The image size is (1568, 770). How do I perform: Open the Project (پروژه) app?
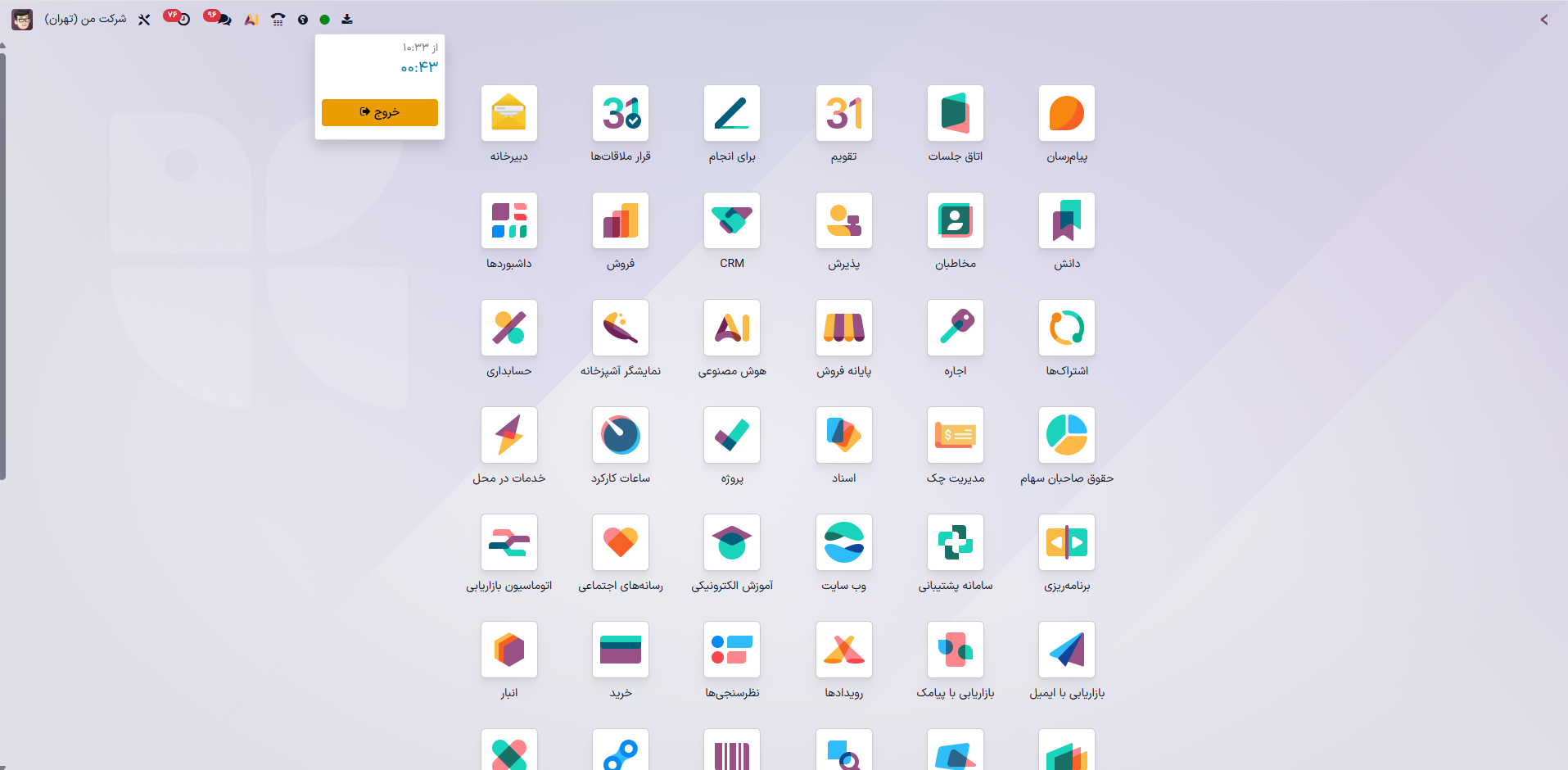coord(732,435)
